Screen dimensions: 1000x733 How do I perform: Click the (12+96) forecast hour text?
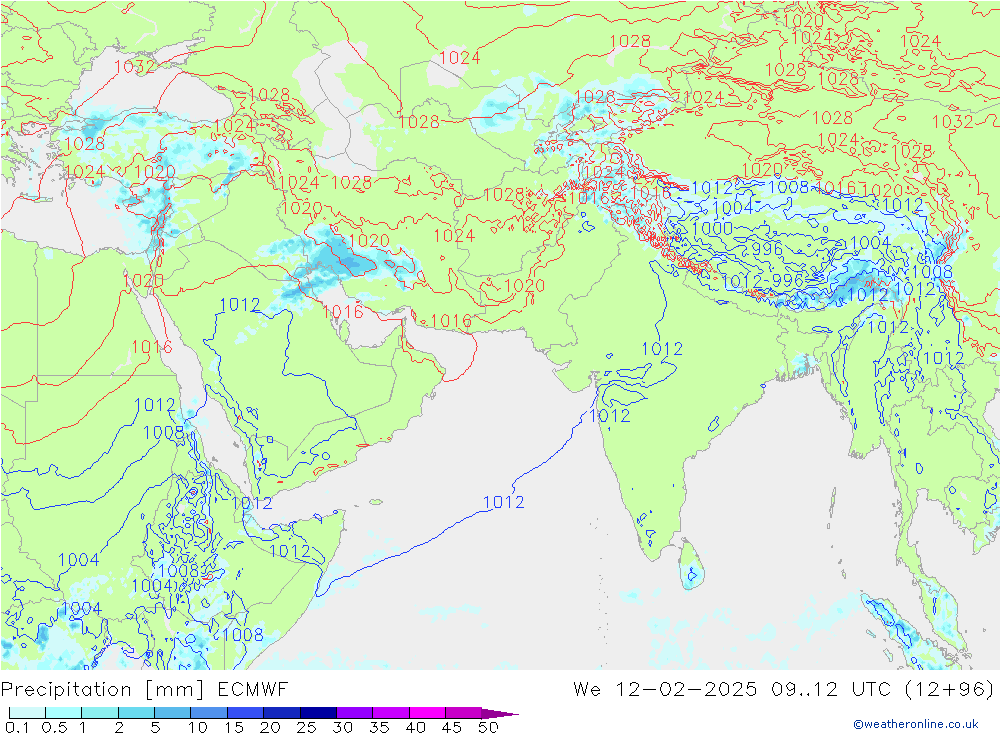click(949, 689)
